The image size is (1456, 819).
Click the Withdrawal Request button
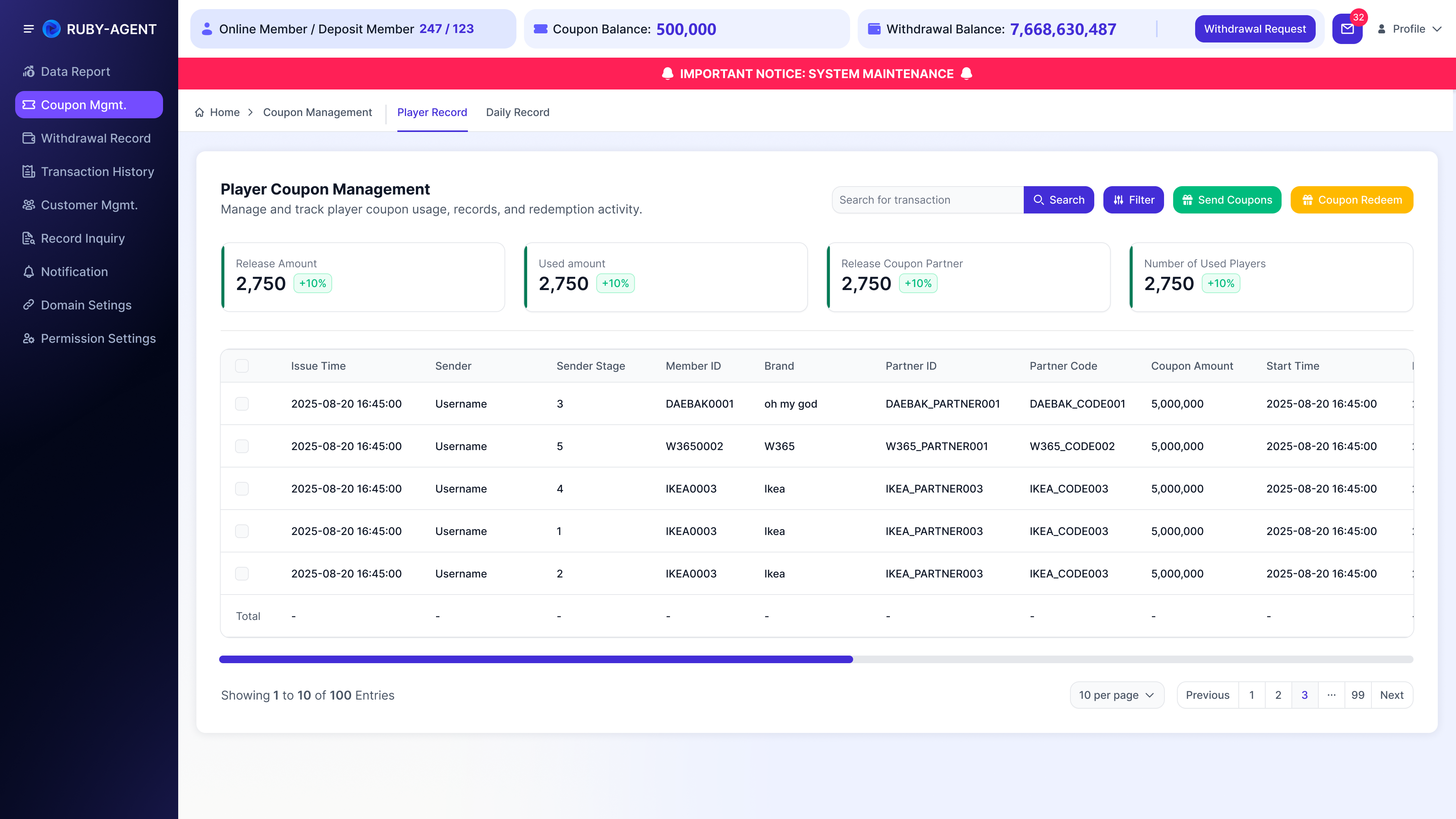click(x=1255, y=29)
